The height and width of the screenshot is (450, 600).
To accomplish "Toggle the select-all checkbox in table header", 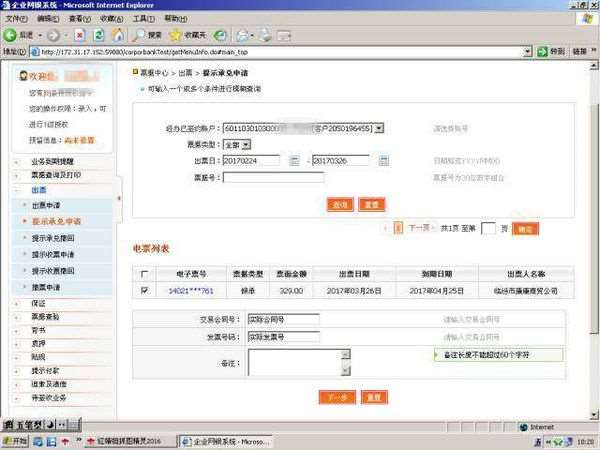I will click(145, 274).
